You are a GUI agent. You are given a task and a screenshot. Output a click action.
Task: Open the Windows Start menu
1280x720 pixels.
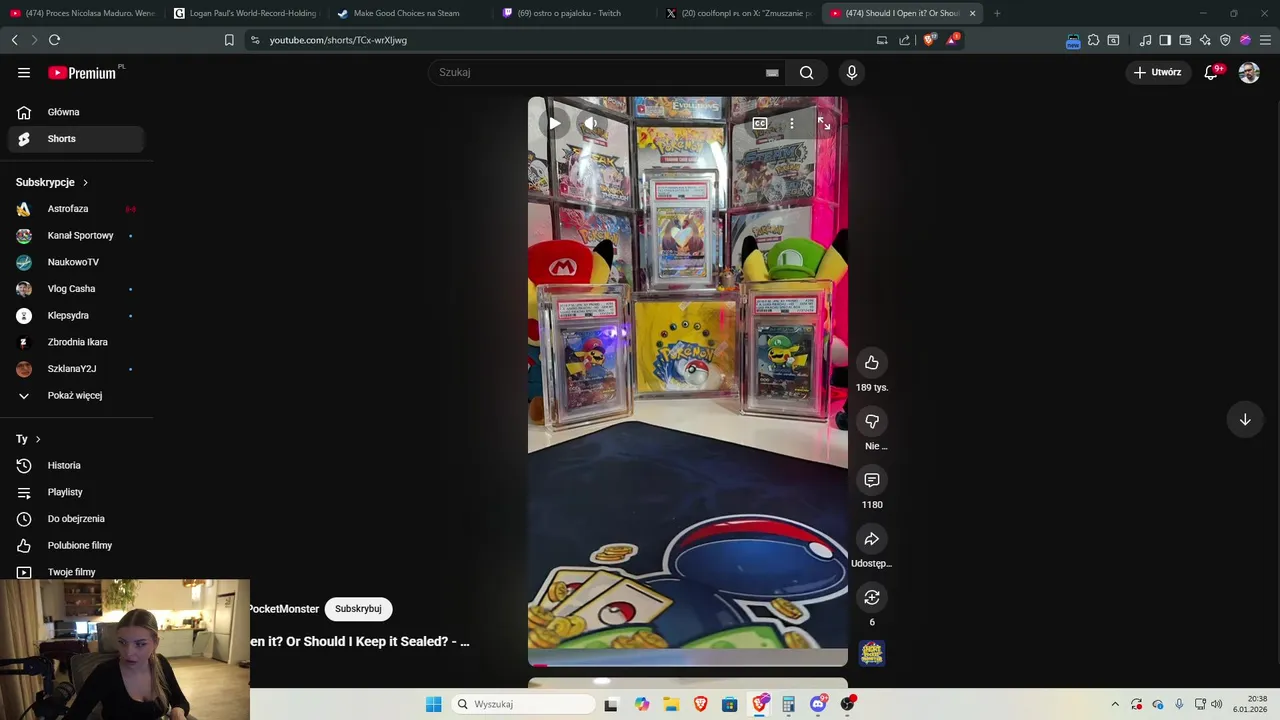[x=433, y=704]
